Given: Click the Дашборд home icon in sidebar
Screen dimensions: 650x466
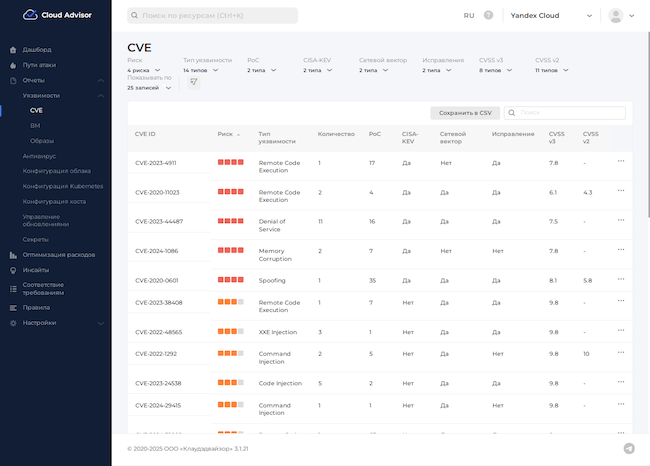Looking at the screenshot, I should point(12,49).
